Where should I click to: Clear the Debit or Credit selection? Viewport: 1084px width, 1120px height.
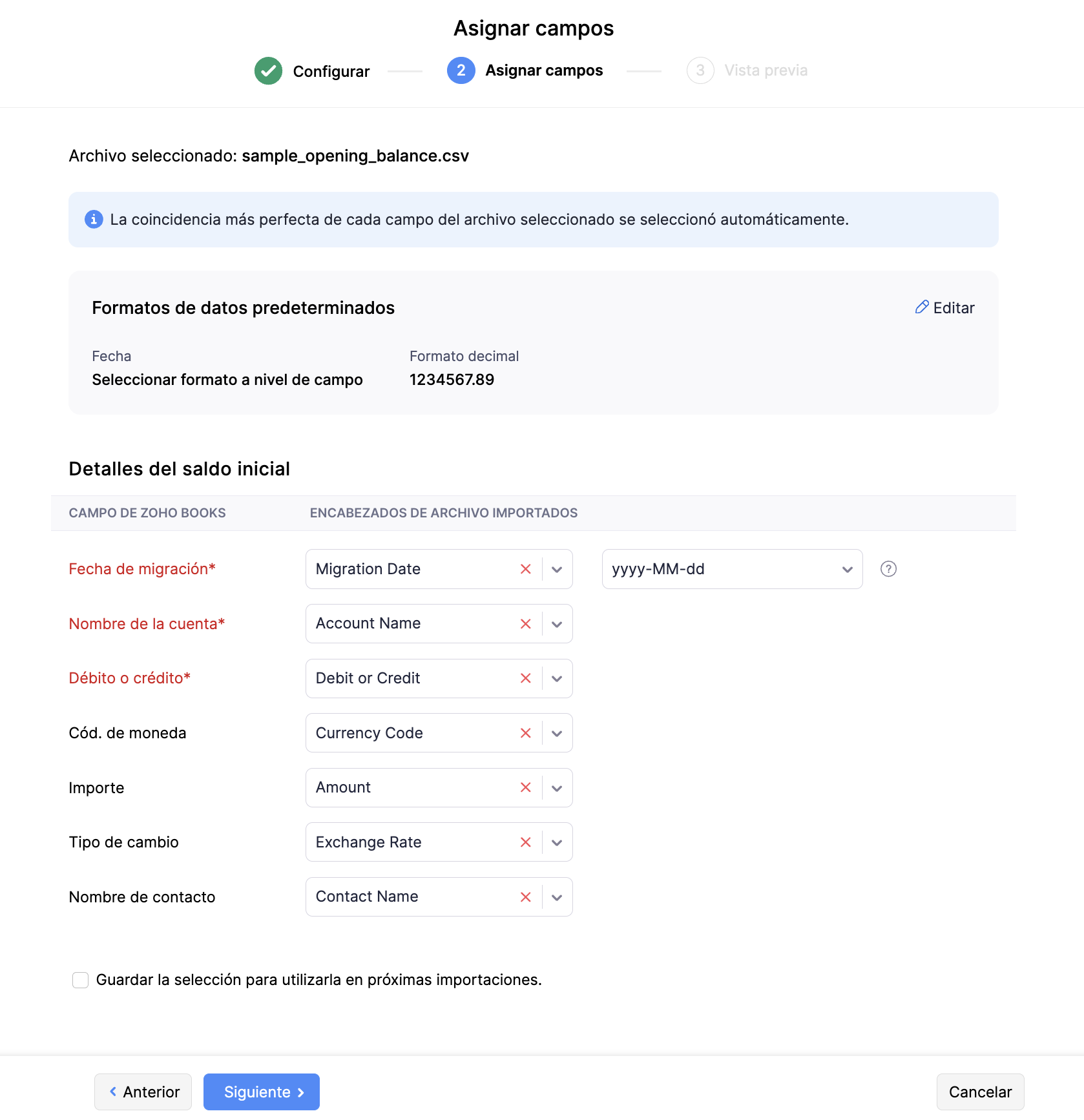525,678
